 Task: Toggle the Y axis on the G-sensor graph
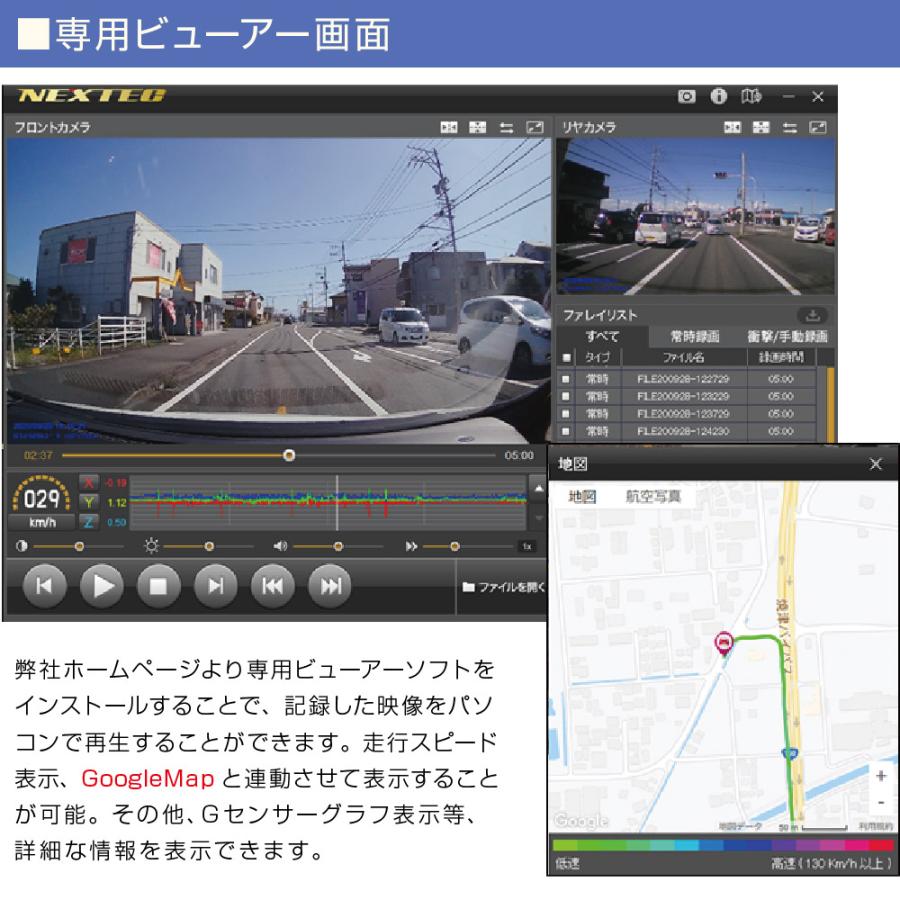click(87, 503)
